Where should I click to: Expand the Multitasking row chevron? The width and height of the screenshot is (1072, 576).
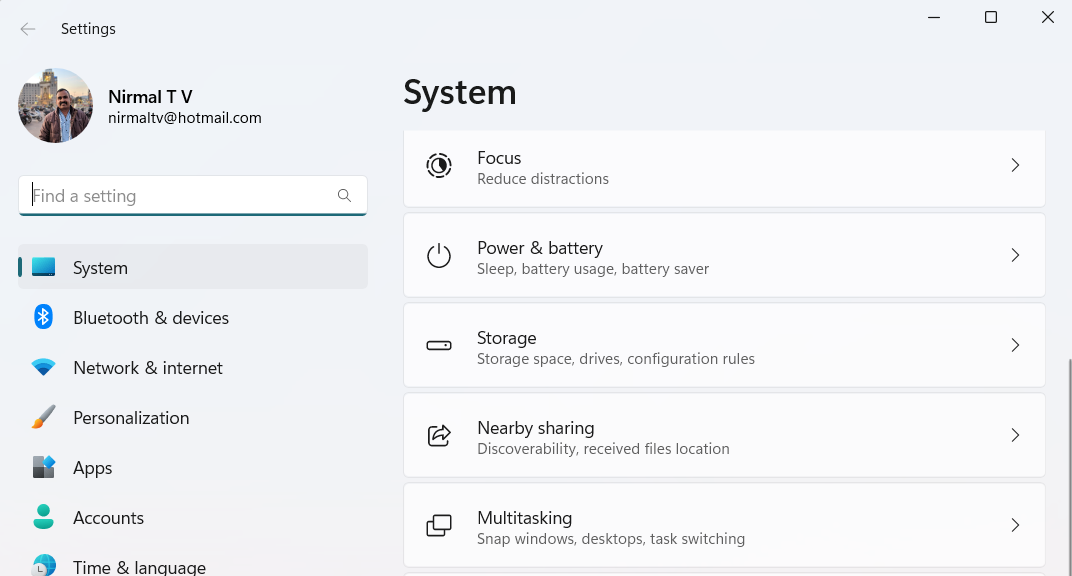point(1015,525)
